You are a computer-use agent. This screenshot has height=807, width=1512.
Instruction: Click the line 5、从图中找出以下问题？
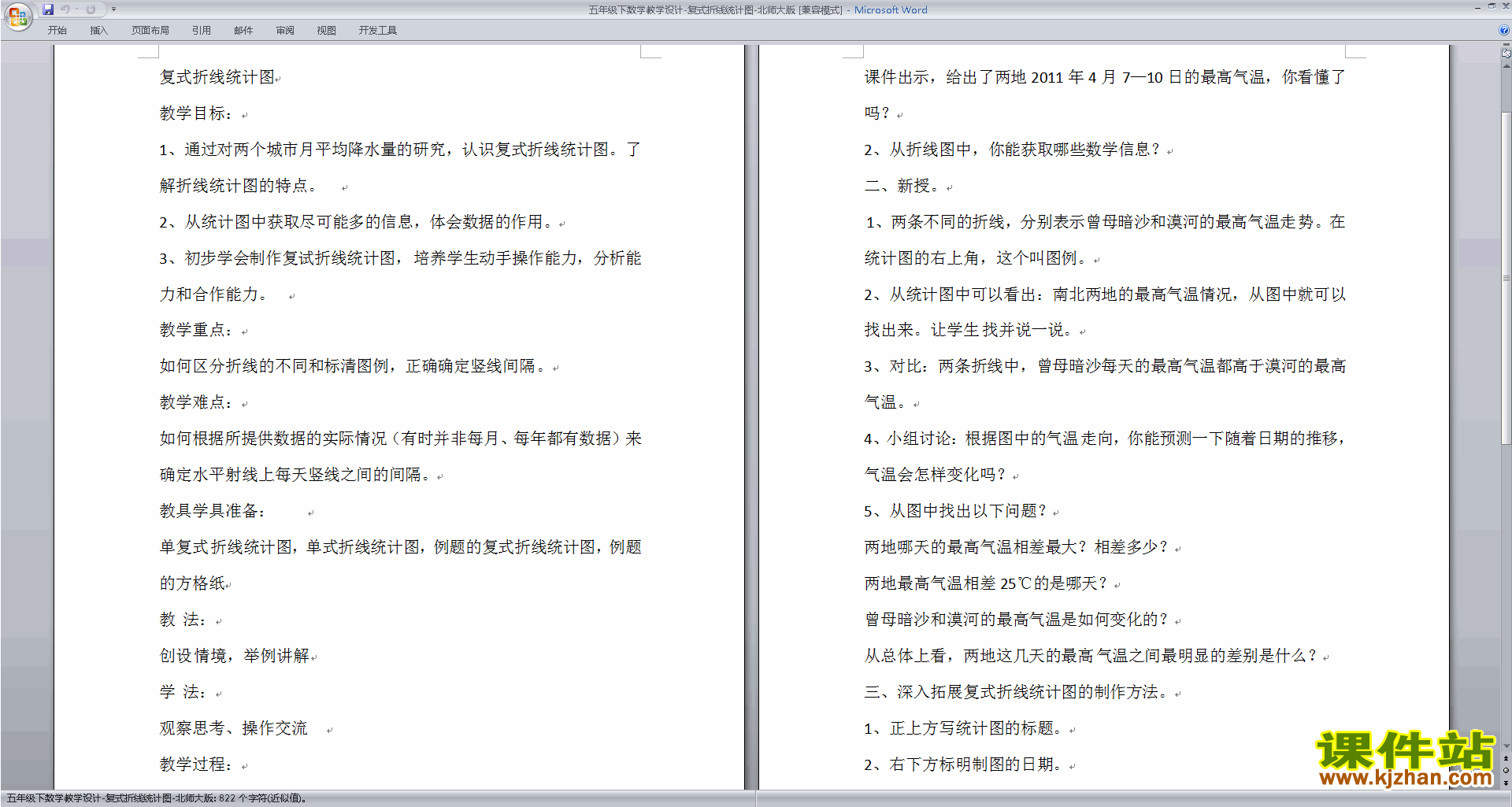[956, 511]
